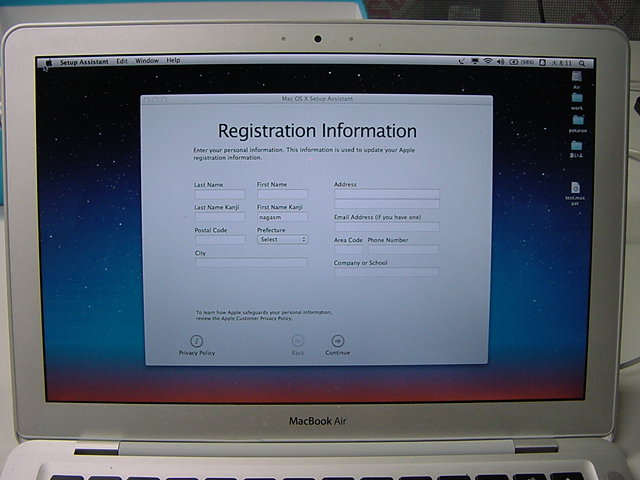This screenshot has height=480, width=640.
Task: Open the input source menu icon
Action: (x=542, y=62)
